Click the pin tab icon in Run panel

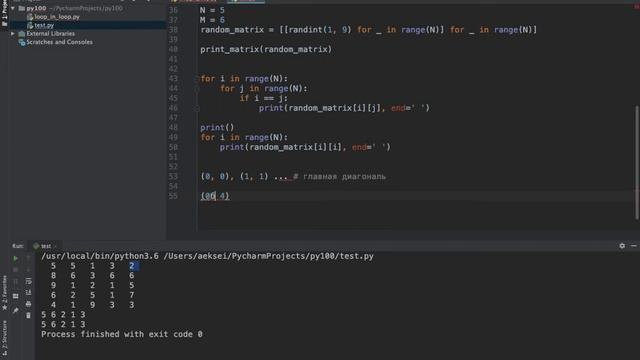[16, 311]
